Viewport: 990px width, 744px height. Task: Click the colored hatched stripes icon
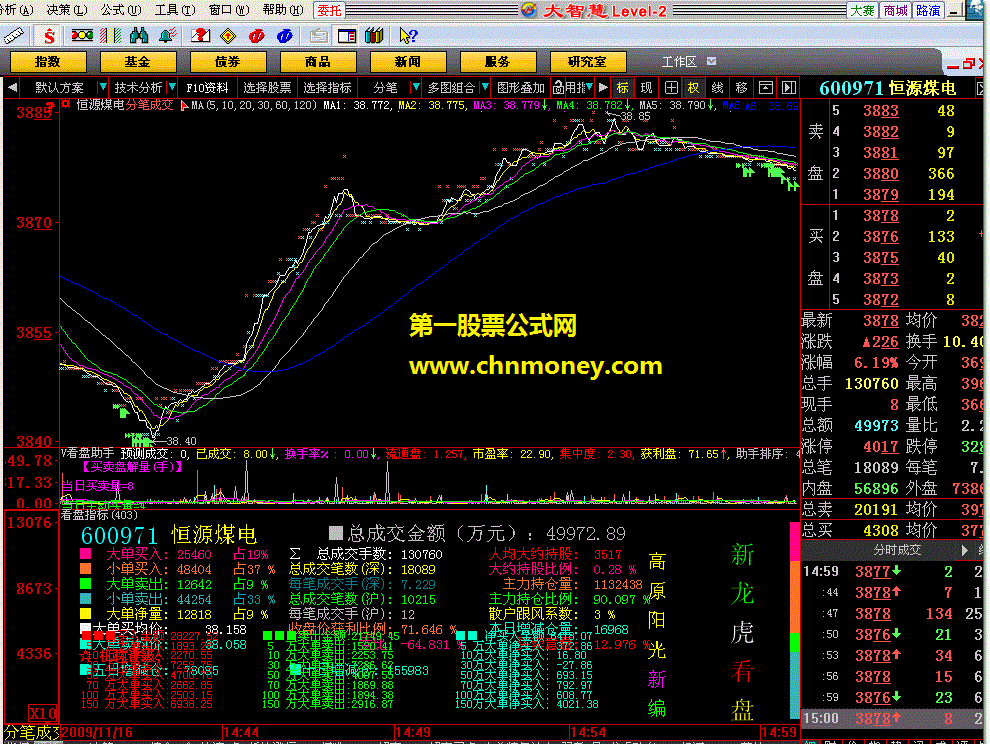coord(110,35)
